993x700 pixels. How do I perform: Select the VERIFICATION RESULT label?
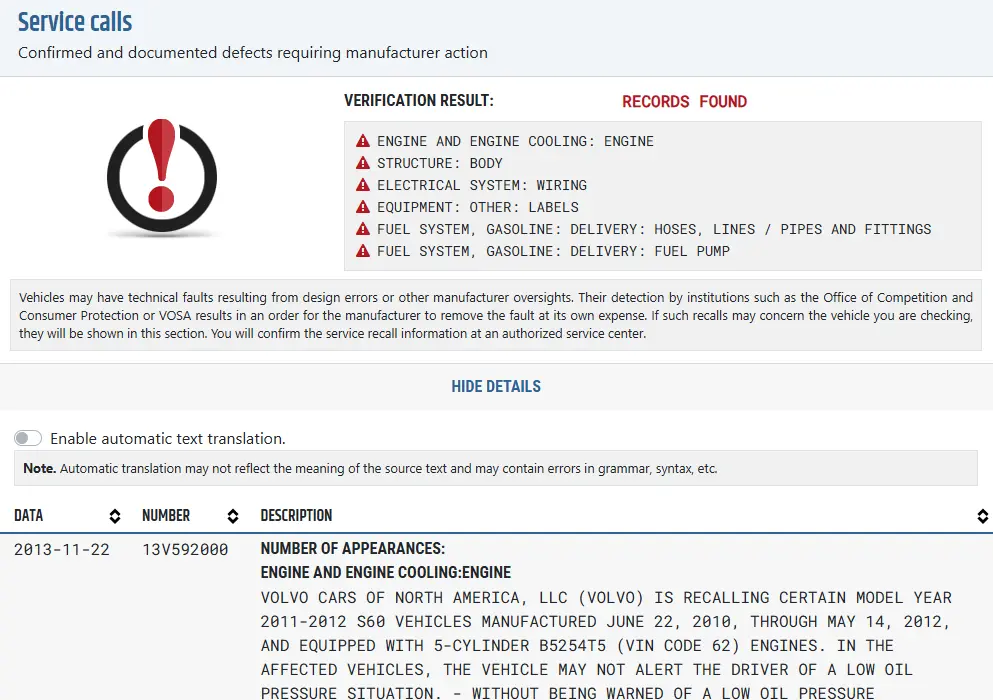click(419, 101)
